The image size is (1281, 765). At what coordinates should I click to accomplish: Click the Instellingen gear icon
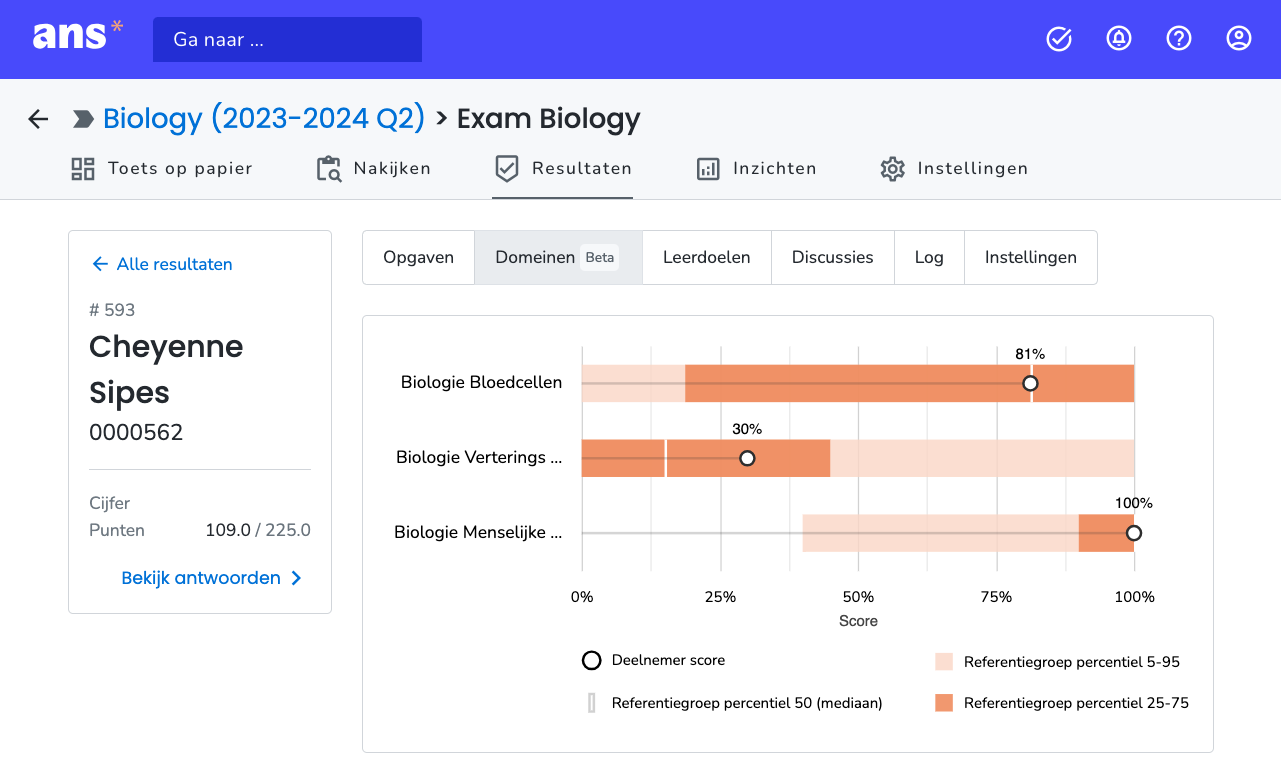pyautogui.click(x=892, y=169)
